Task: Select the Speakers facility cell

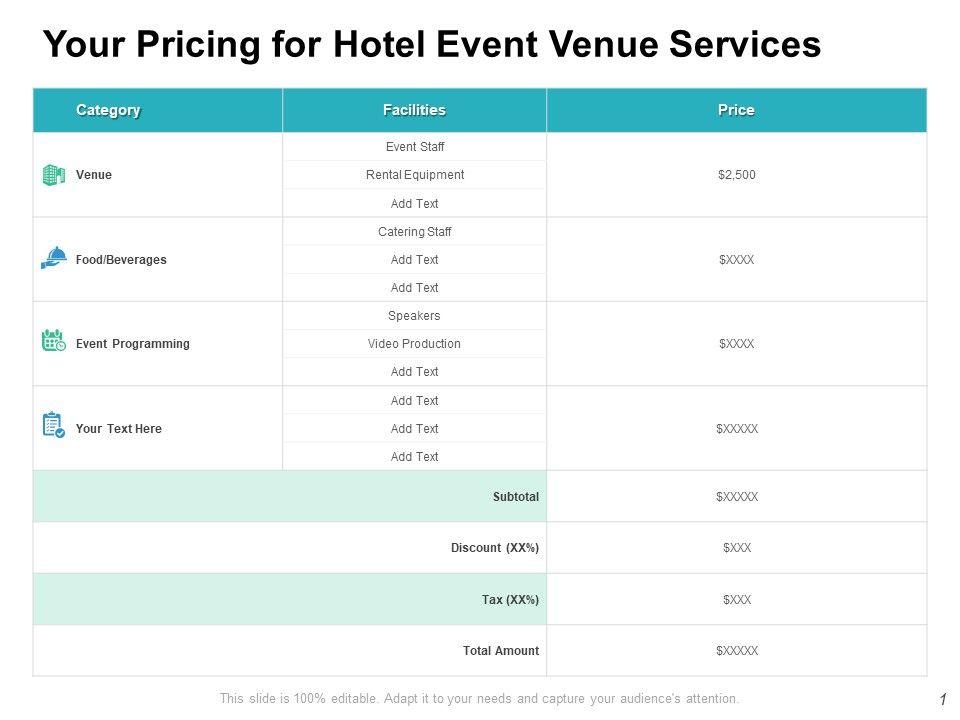Action: pyautogui.click(x=414, y=316)
